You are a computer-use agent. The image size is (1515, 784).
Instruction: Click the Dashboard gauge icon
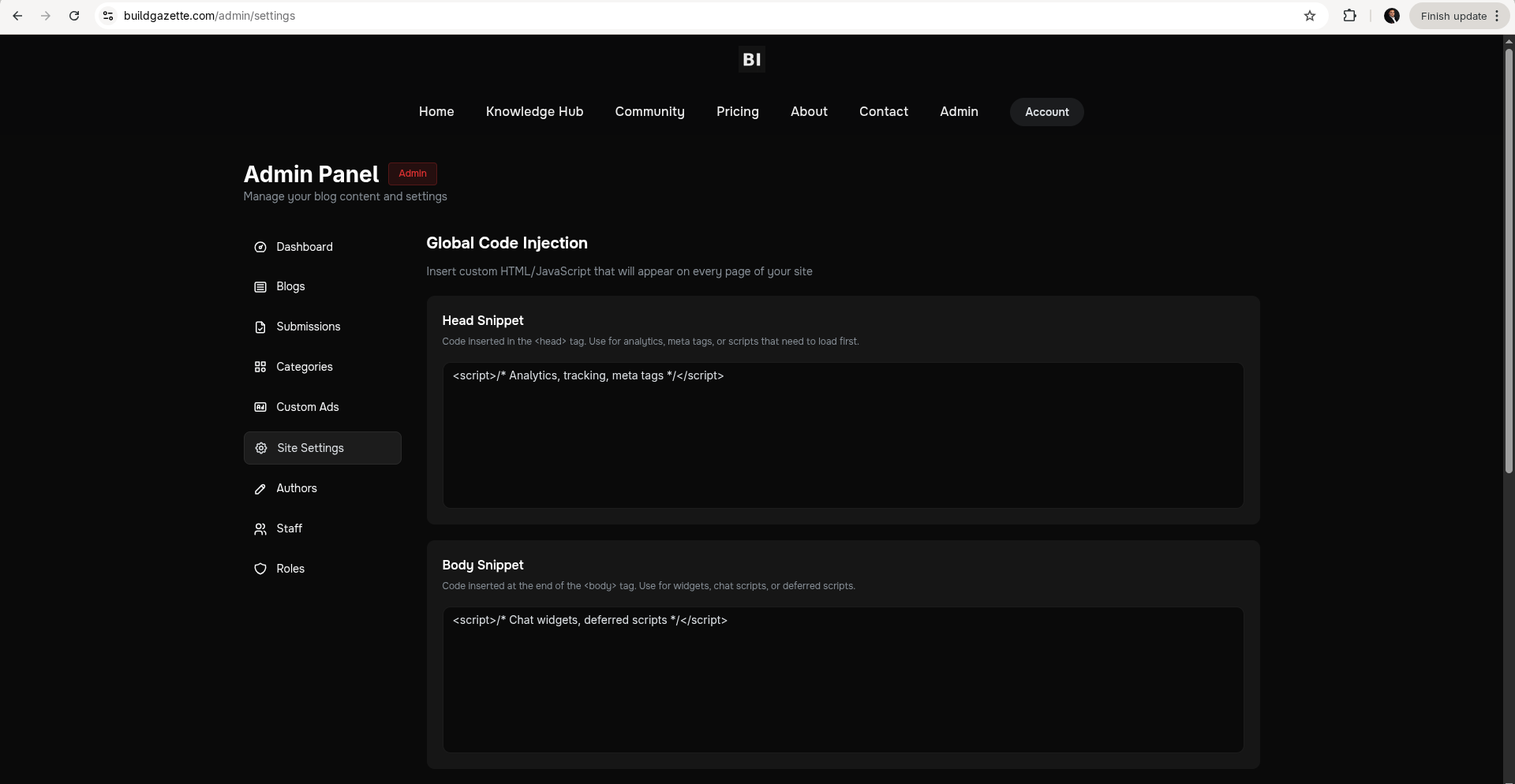pos(260,247)
